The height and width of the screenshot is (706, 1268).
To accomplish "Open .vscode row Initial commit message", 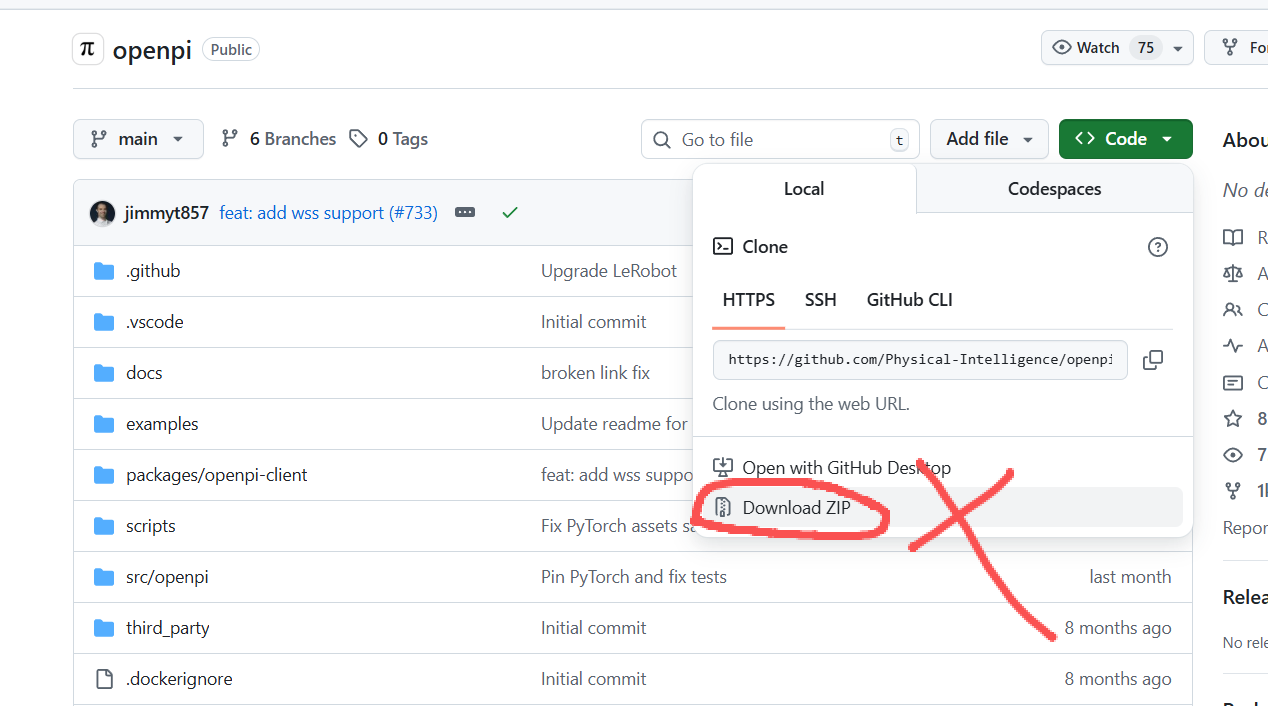I will pos(594,322).
